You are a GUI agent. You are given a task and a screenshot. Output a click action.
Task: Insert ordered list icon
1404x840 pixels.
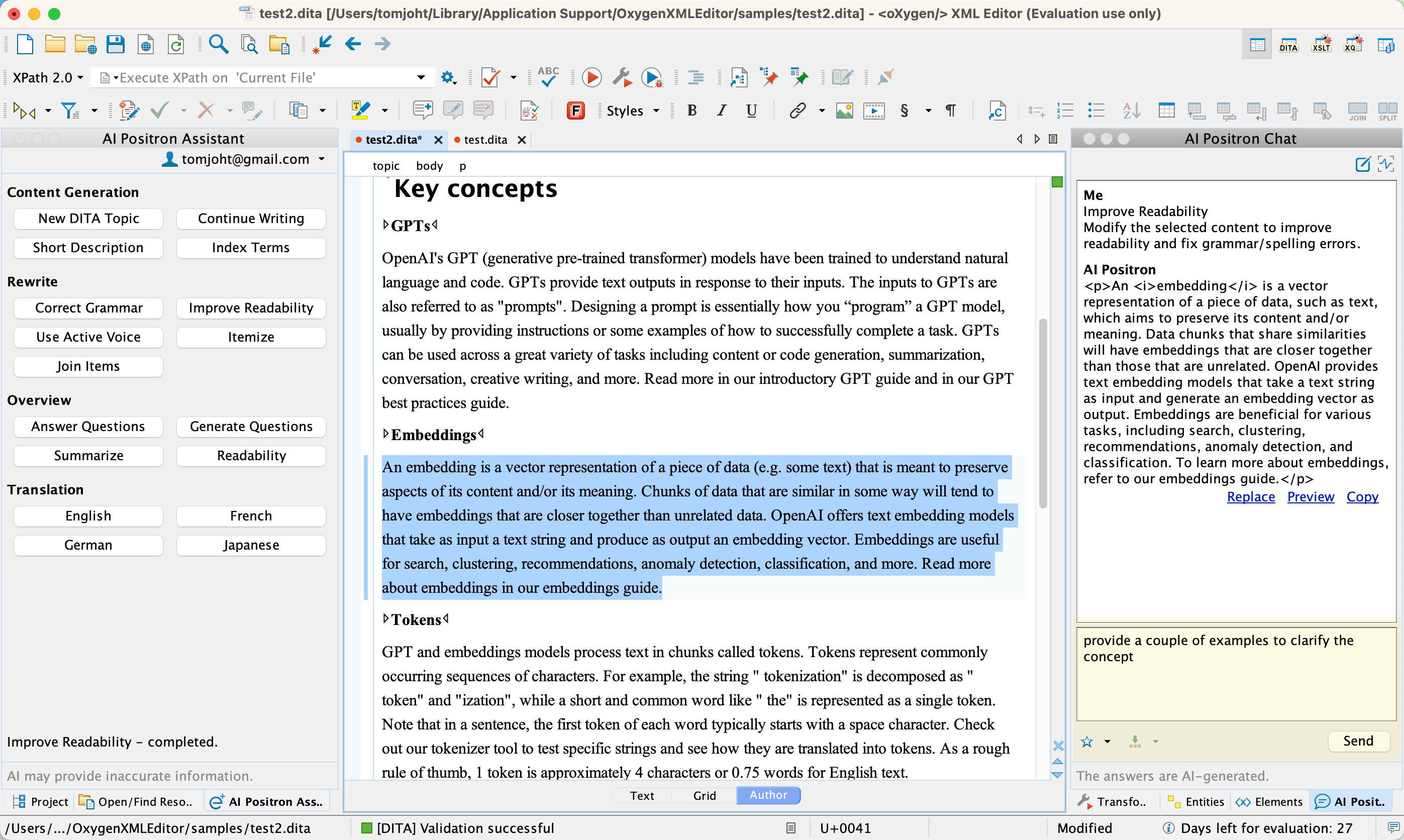click(x=1065, y=111)
